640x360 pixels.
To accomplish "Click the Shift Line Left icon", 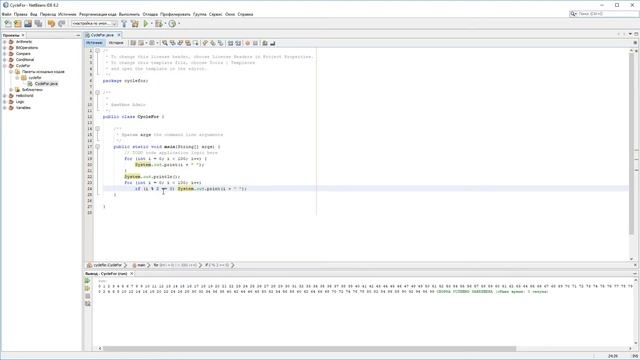I will (231, 43).
